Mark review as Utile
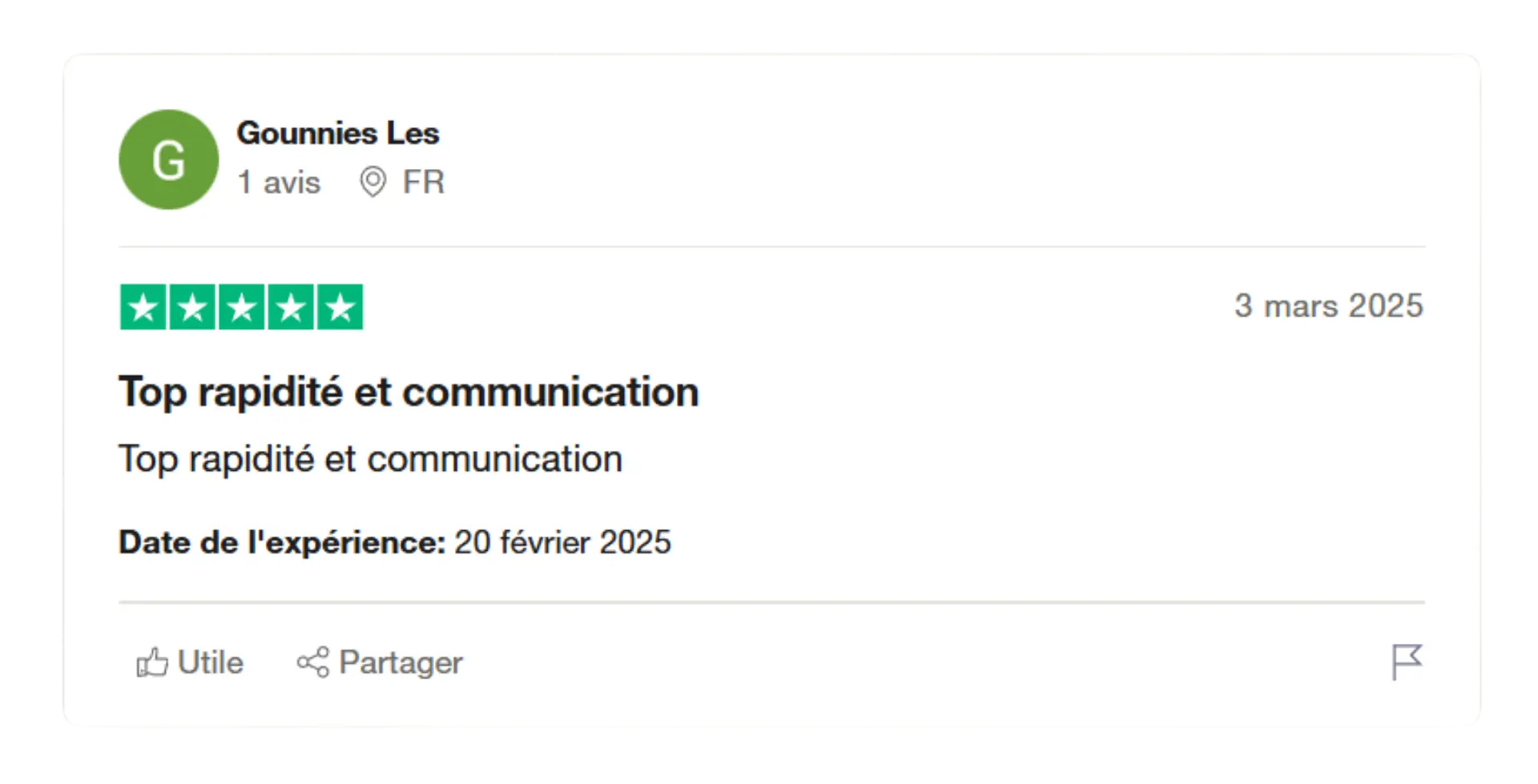This screenshot has width=1538, height=784. (x=189, y=662)
